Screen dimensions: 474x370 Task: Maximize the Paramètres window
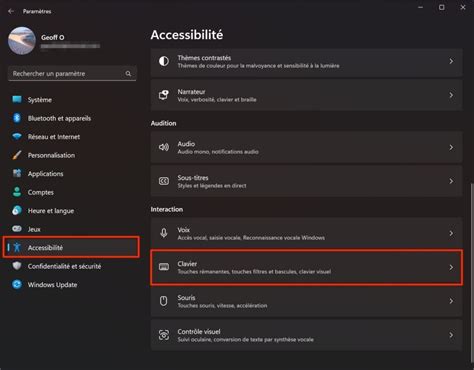coord(442,7)
